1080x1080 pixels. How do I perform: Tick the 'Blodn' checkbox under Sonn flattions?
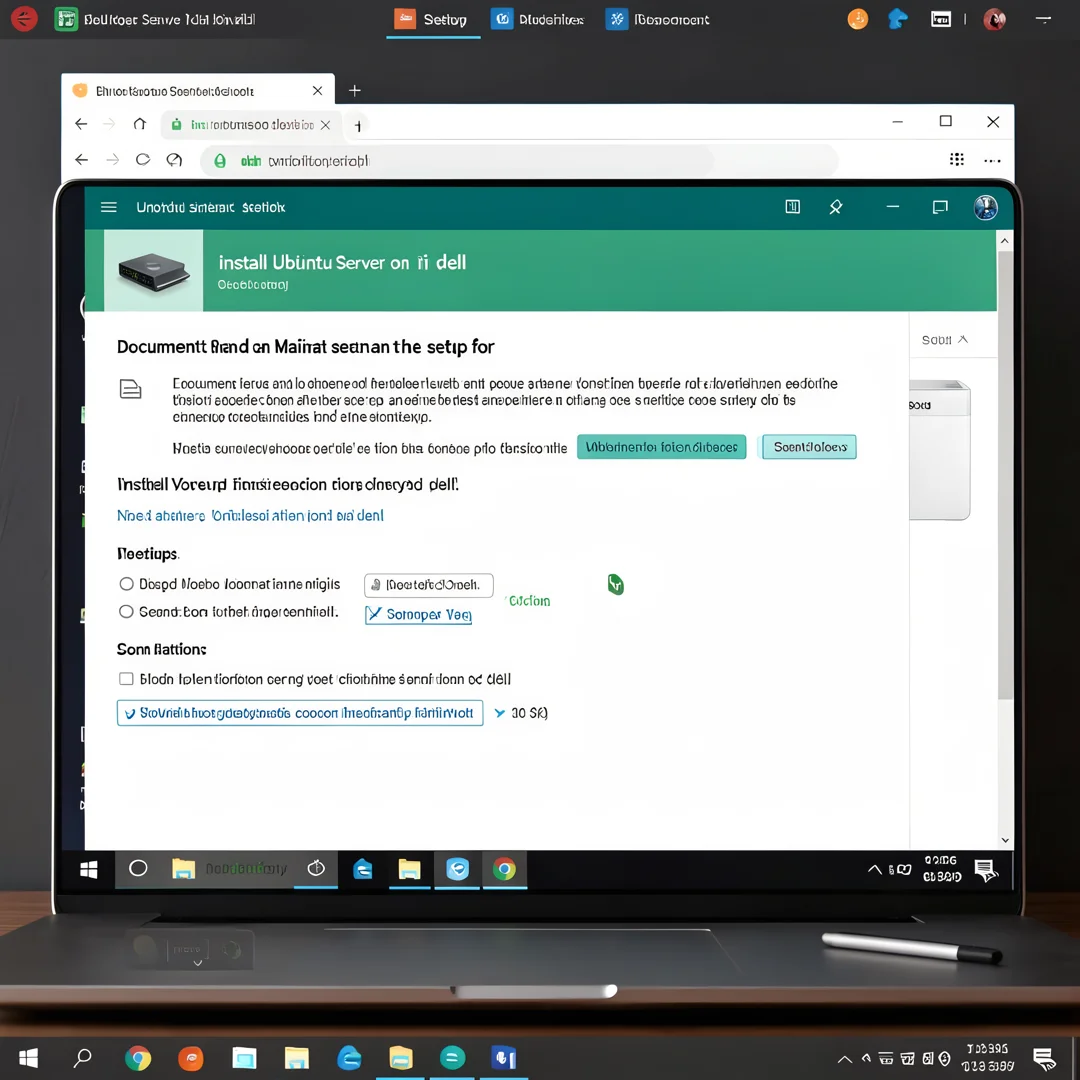click(126, 679)
